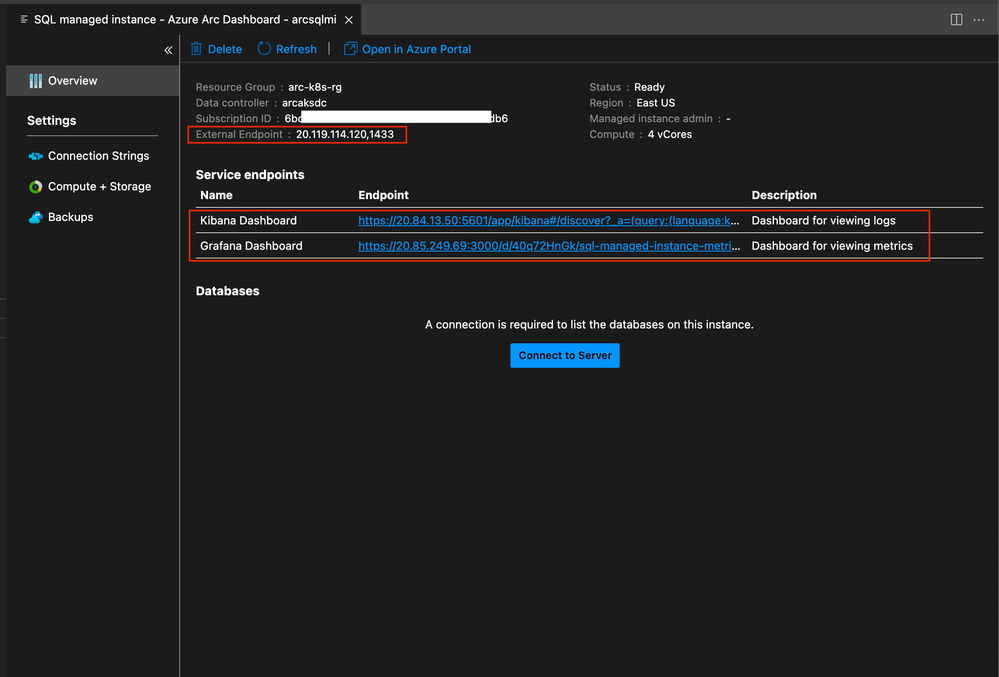The width and height of the screenshot is (999, 677).
Task: Click the Kibana Dashboard name cell
Action: click(x=248, y=220)
